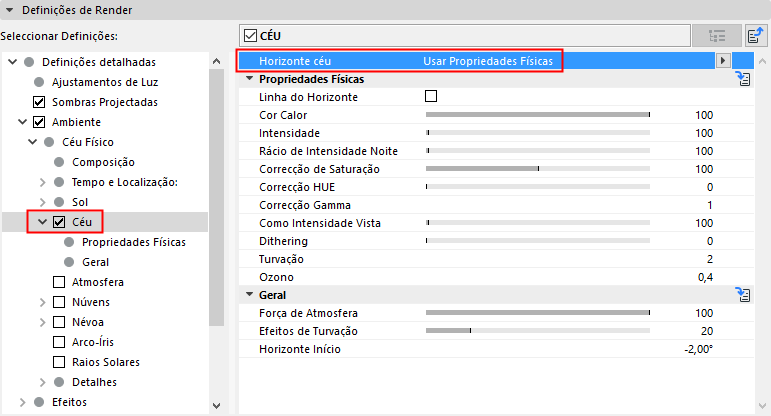Screen dimensions: 771x416
Task: Click the Dithering slider
Action: tap(538, 241)
